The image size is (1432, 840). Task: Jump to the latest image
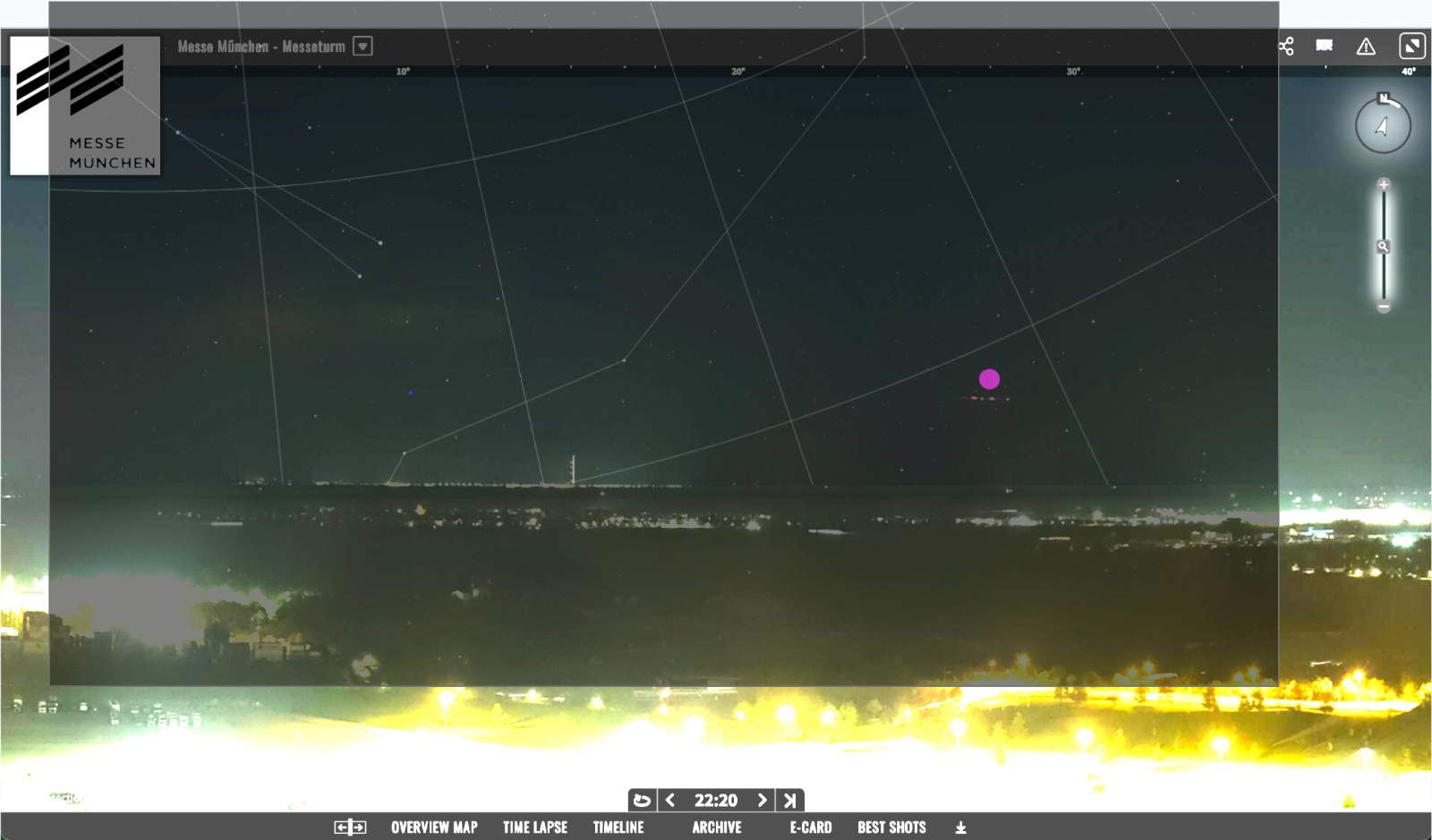tap(790, 801)
